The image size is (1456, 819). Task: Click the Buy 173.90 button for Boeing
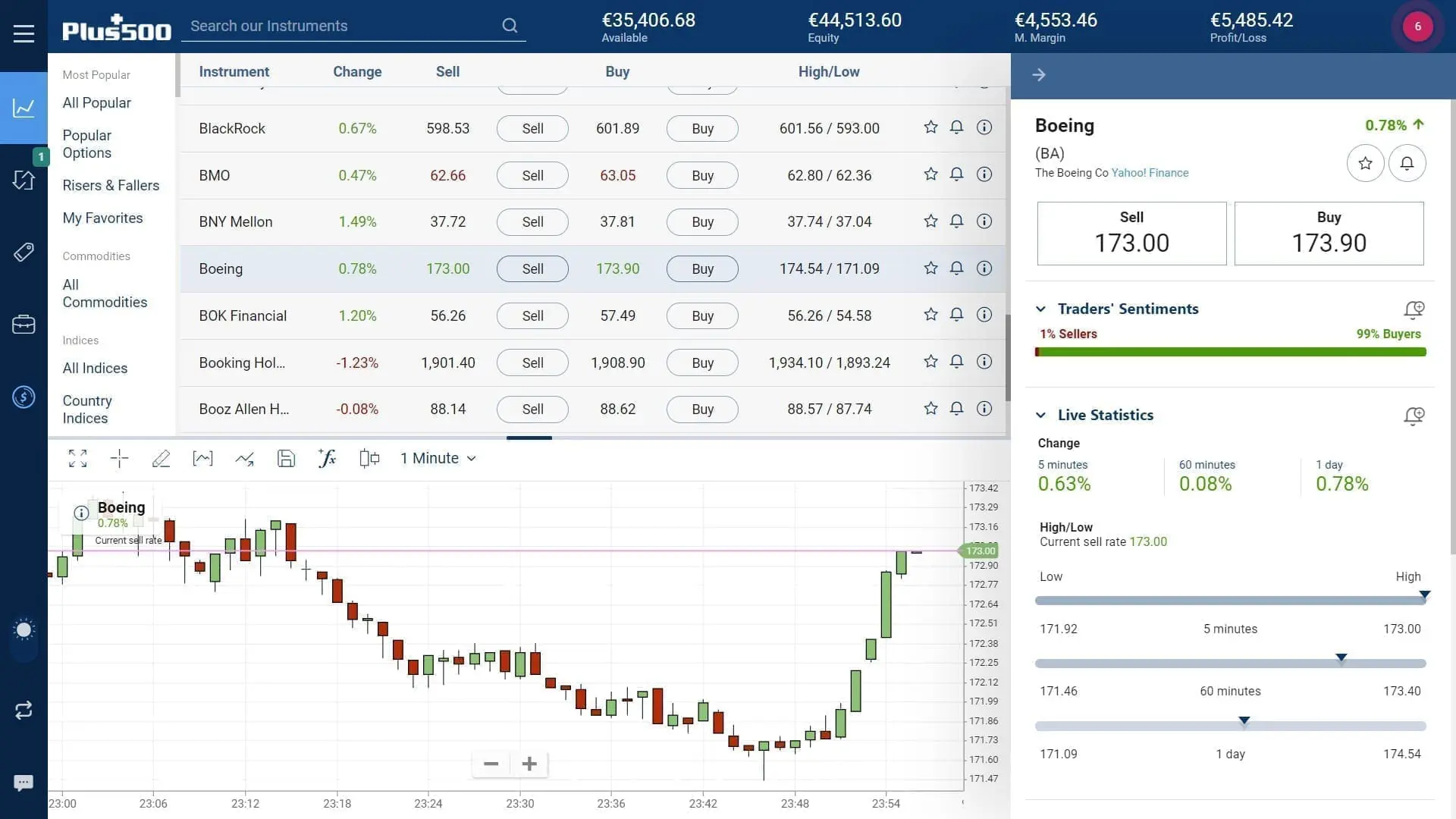coord(701,268)
